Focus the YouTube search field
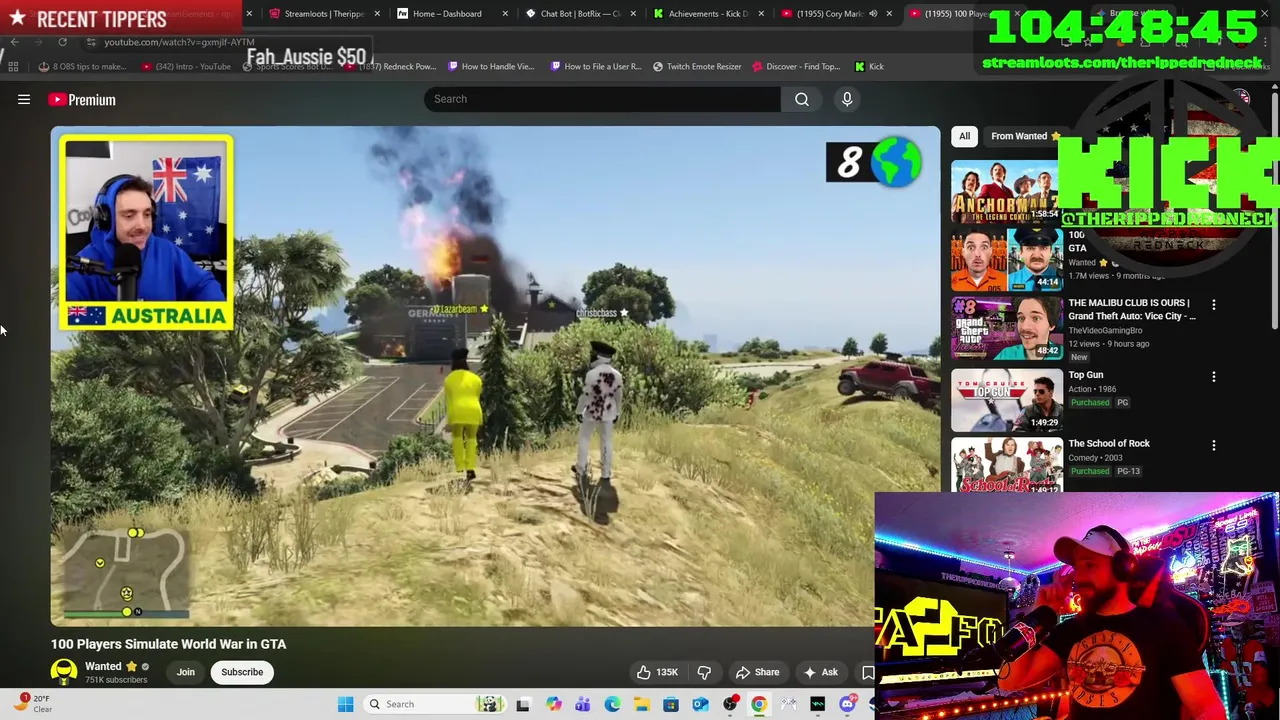Viewport: 1280px width, 720px height. (602, 99)
